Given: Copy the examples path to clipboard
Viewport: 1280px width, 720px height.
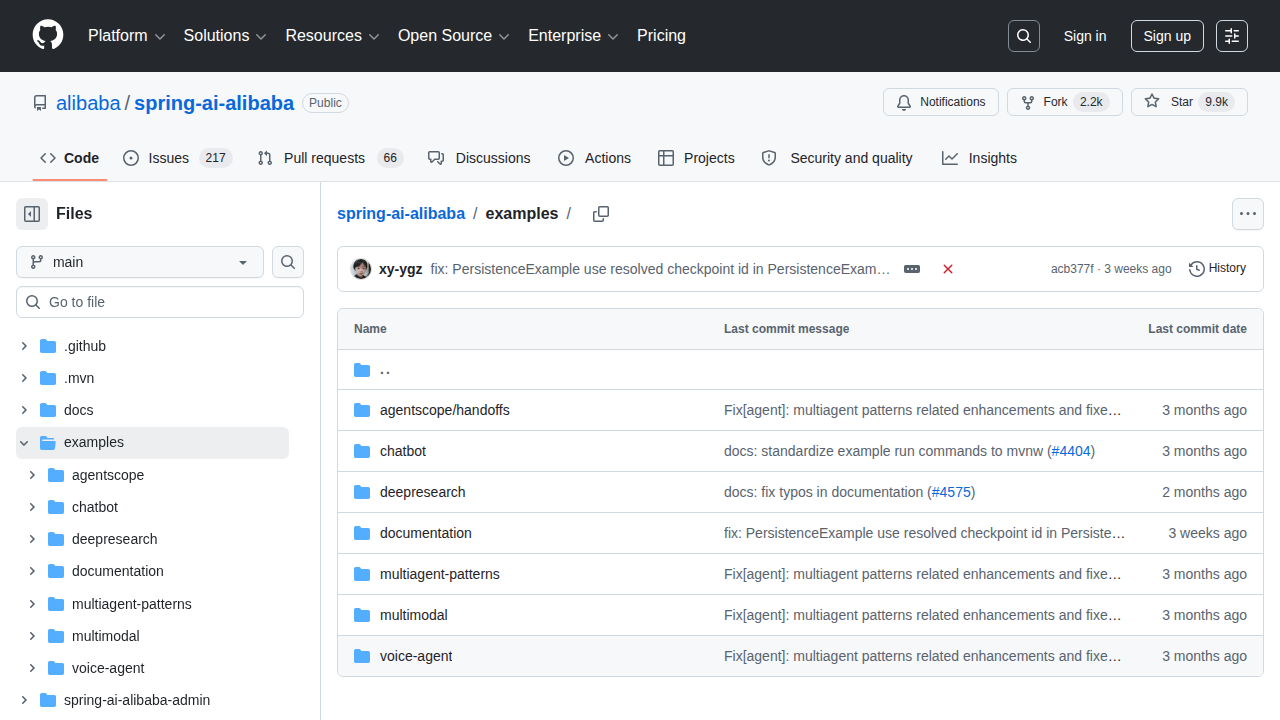Looking at the screenshot, I should pos(601,214).
